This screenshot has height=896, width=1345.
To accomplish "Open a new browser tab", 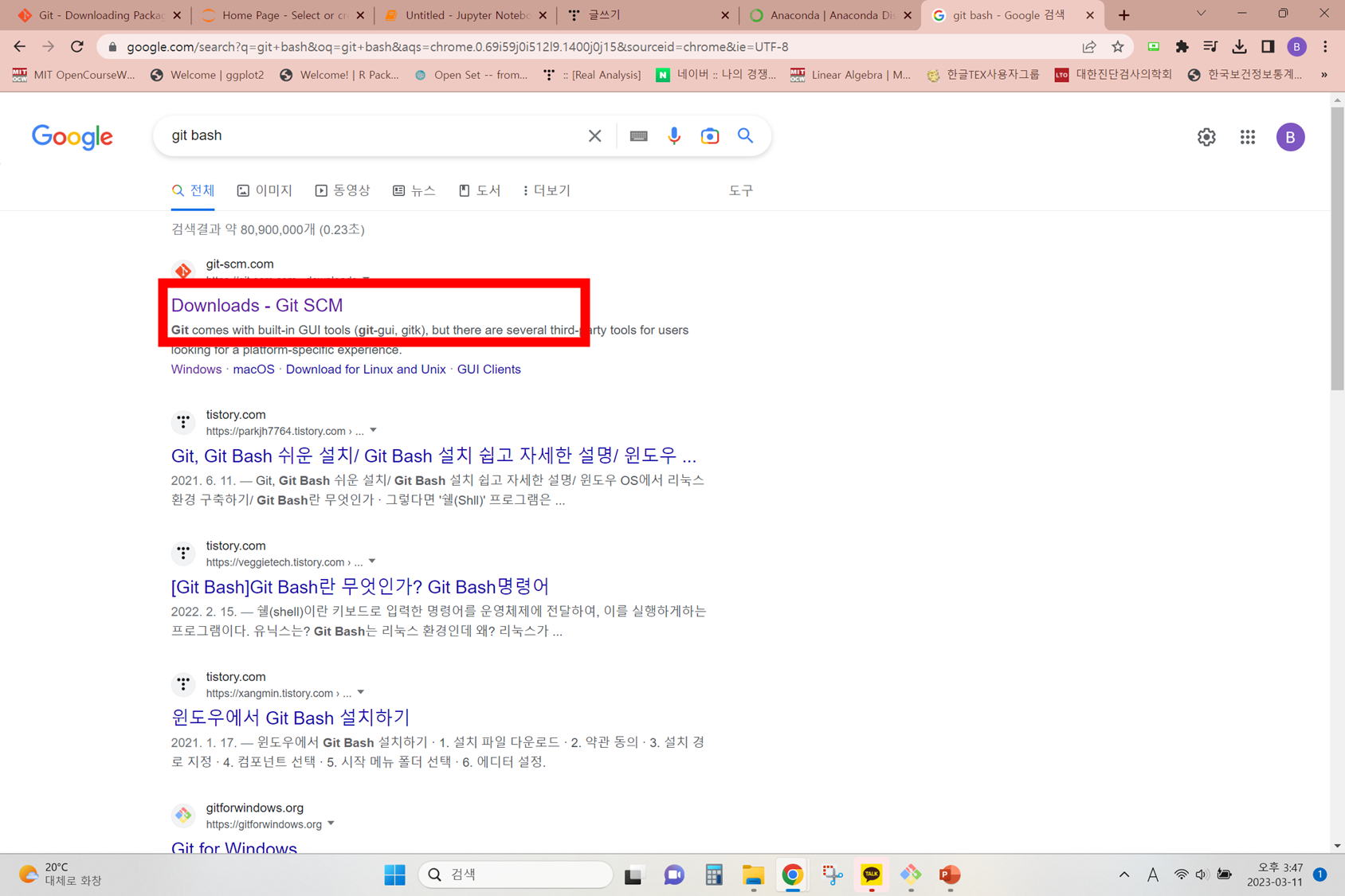I will pyautogui.click(x=1123, y=15).
